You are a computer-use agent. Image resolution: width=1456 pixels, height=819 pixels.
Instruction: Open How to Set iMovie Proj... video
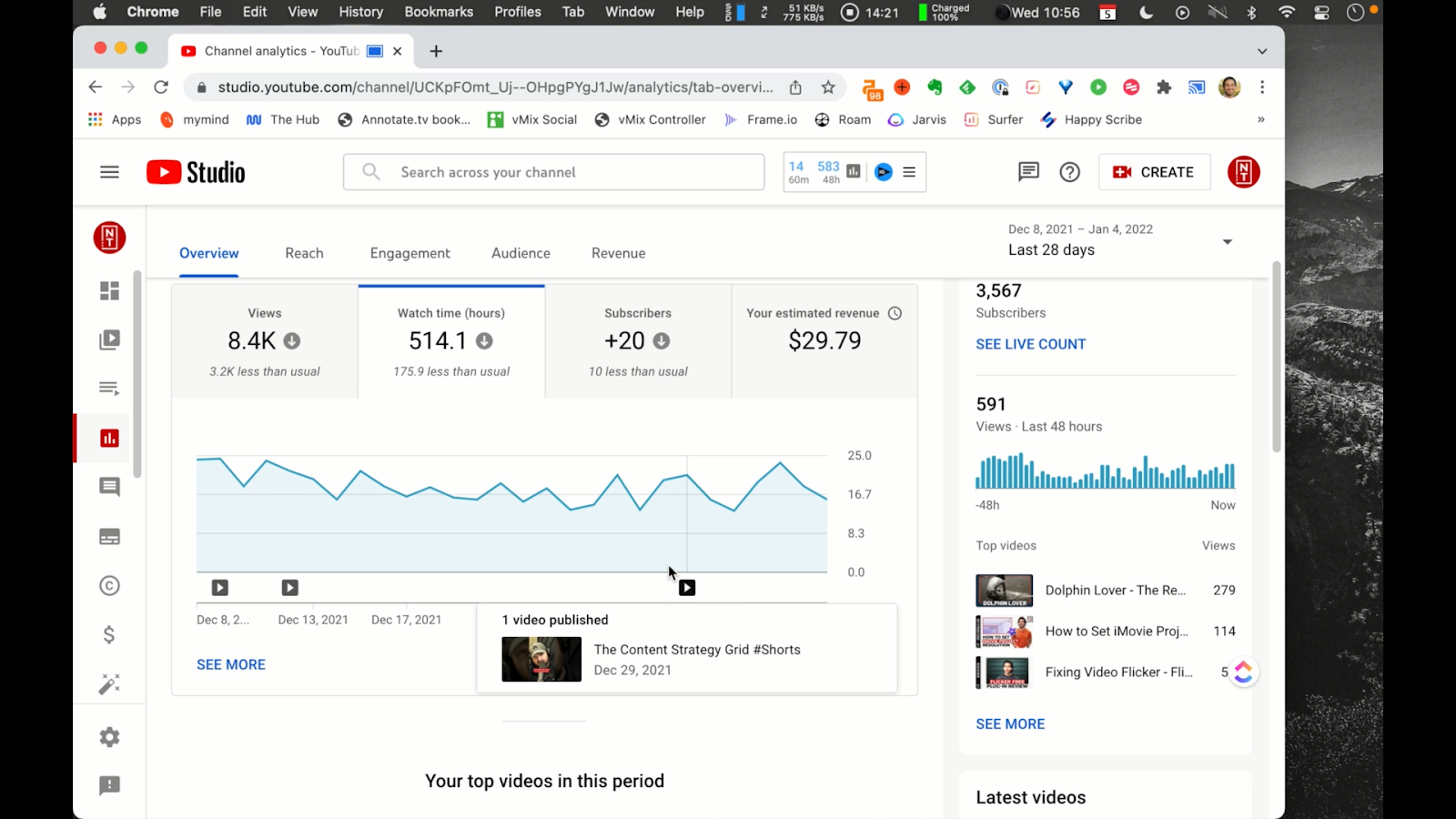(x=1106, y=631)
